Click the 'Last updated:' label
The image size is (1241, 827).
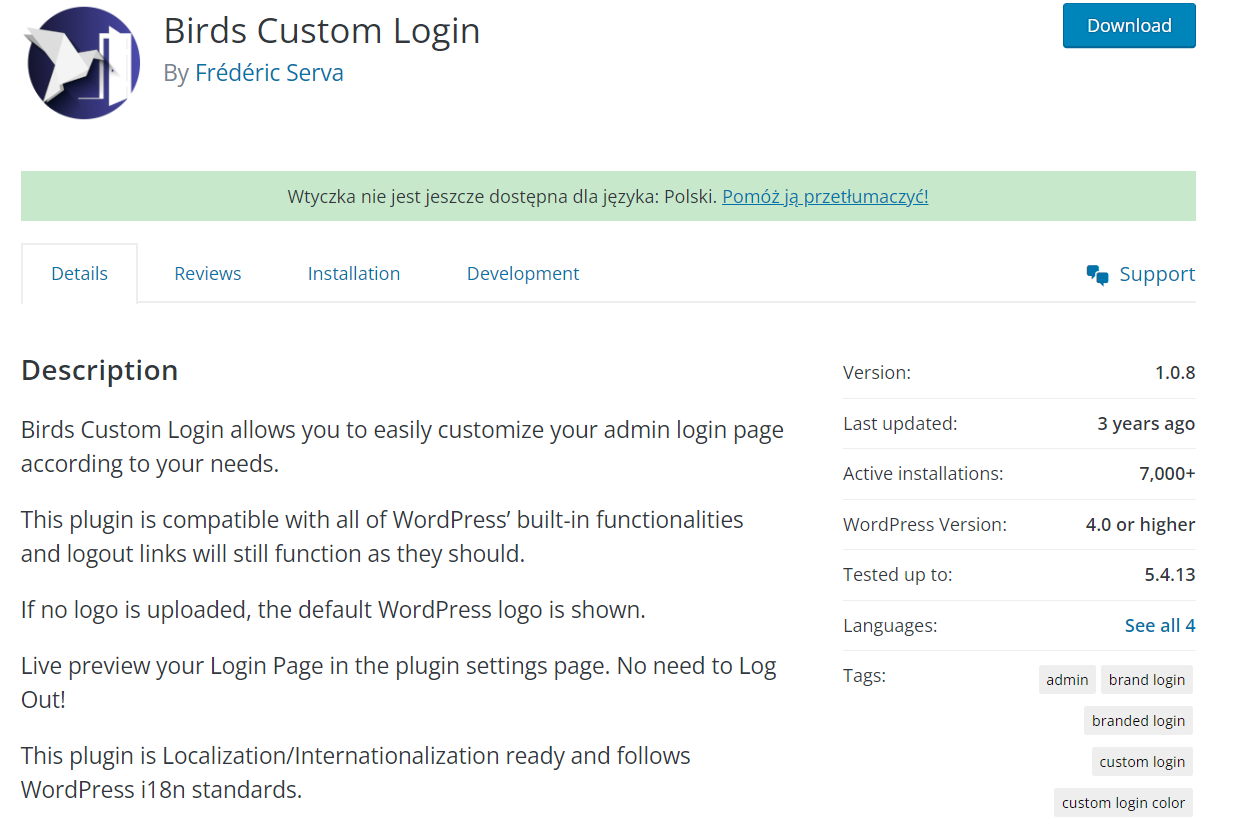click(x=900, y=423)
